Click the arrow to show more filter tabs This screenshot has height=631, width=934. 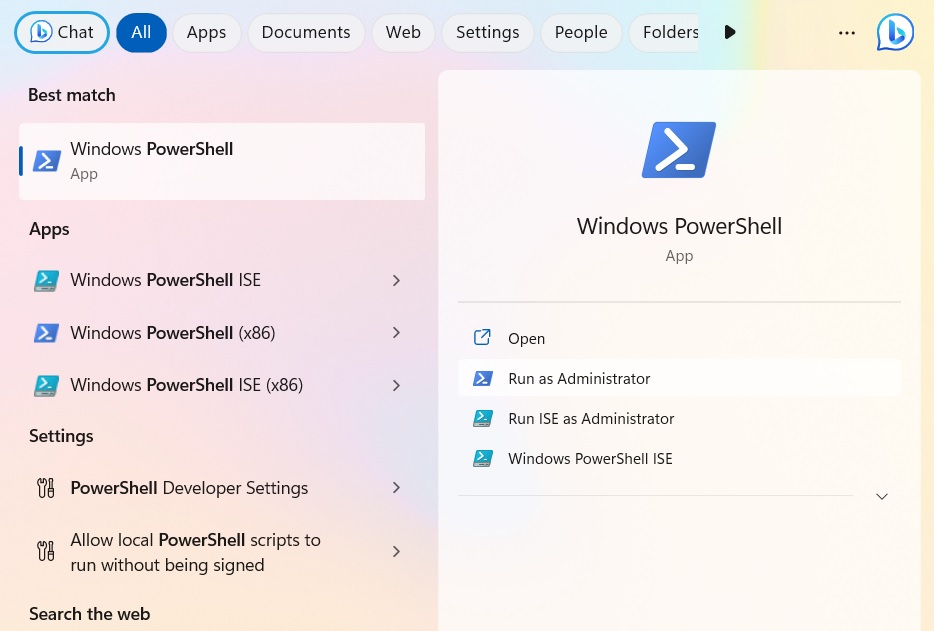[x=730, y=31]
